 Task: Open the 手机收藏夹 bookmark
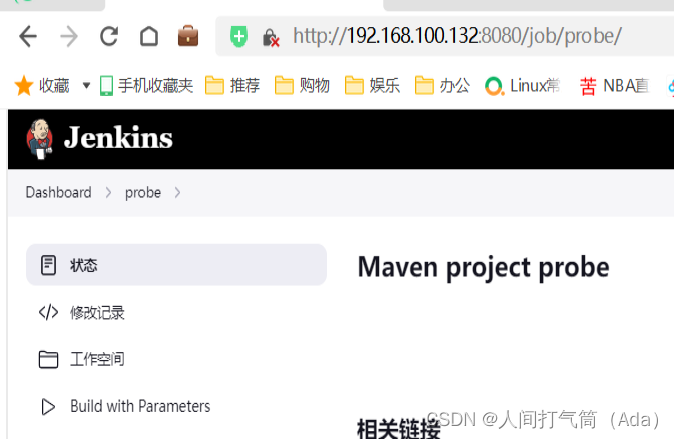point(146,86)
